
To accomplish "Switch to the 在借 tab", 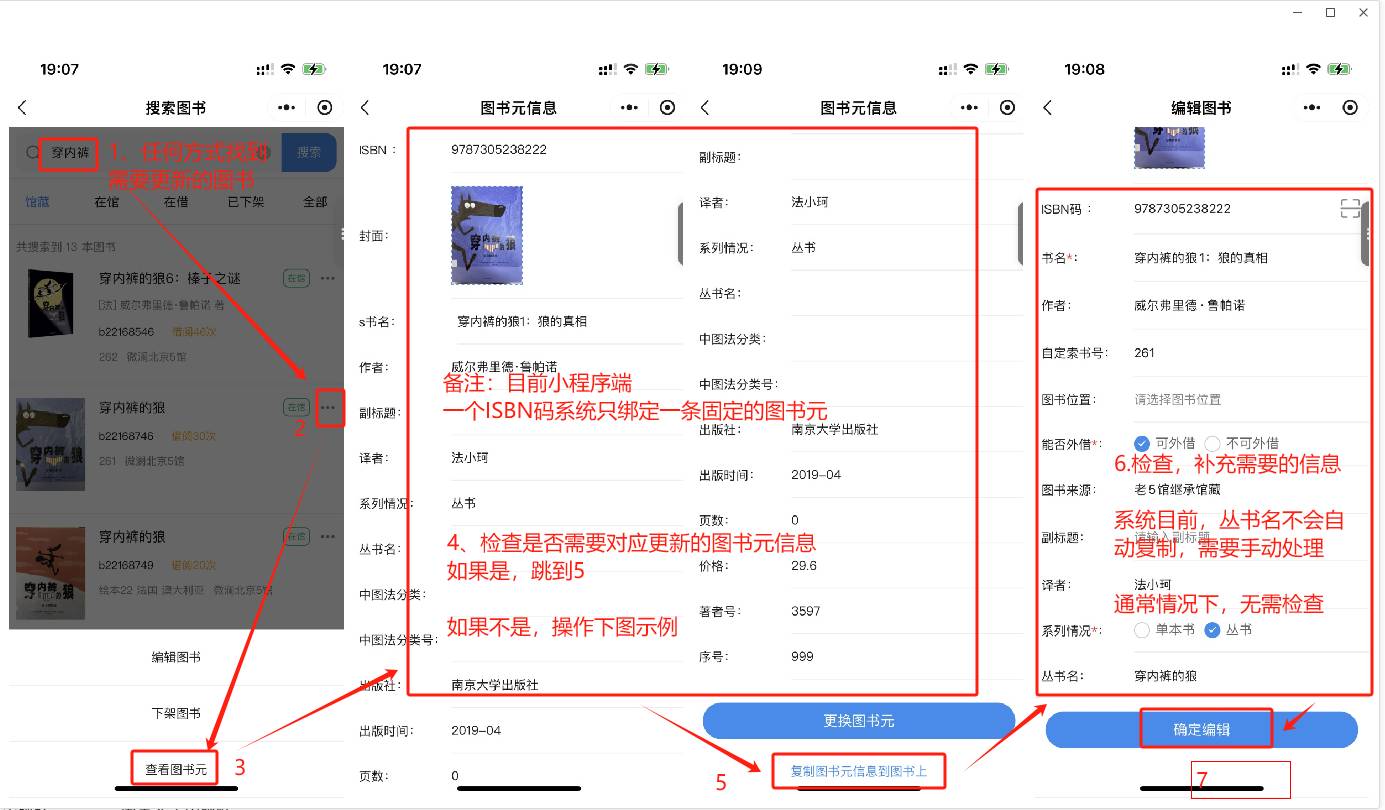I will click(x=176, y=202).
